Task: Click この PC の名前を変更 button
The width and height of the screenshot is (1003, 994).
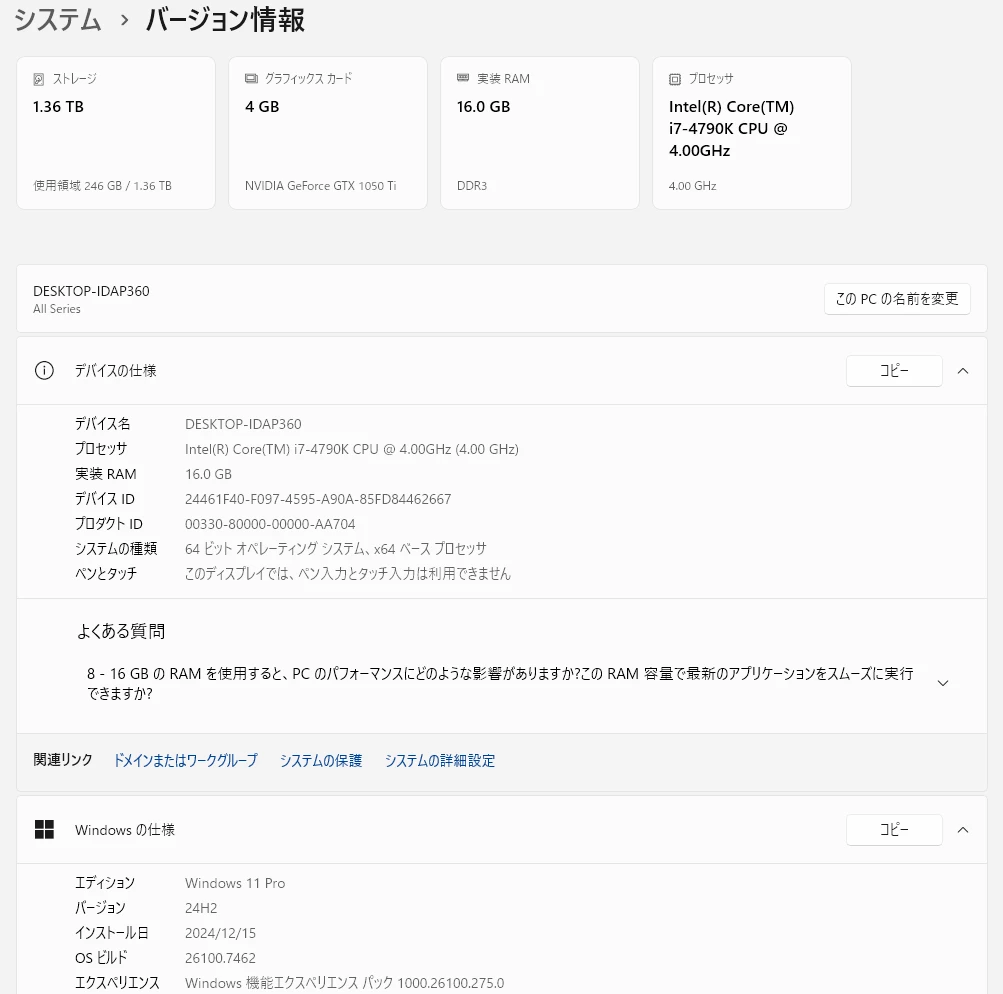Action: pyautogui.click(x=897, y=299)
